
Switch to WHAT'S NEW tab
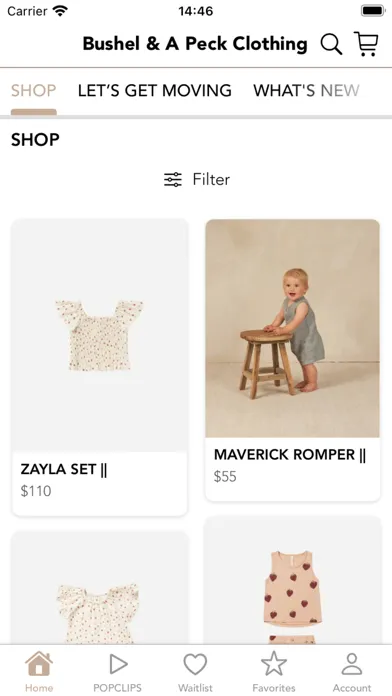(x=306, y=91)
